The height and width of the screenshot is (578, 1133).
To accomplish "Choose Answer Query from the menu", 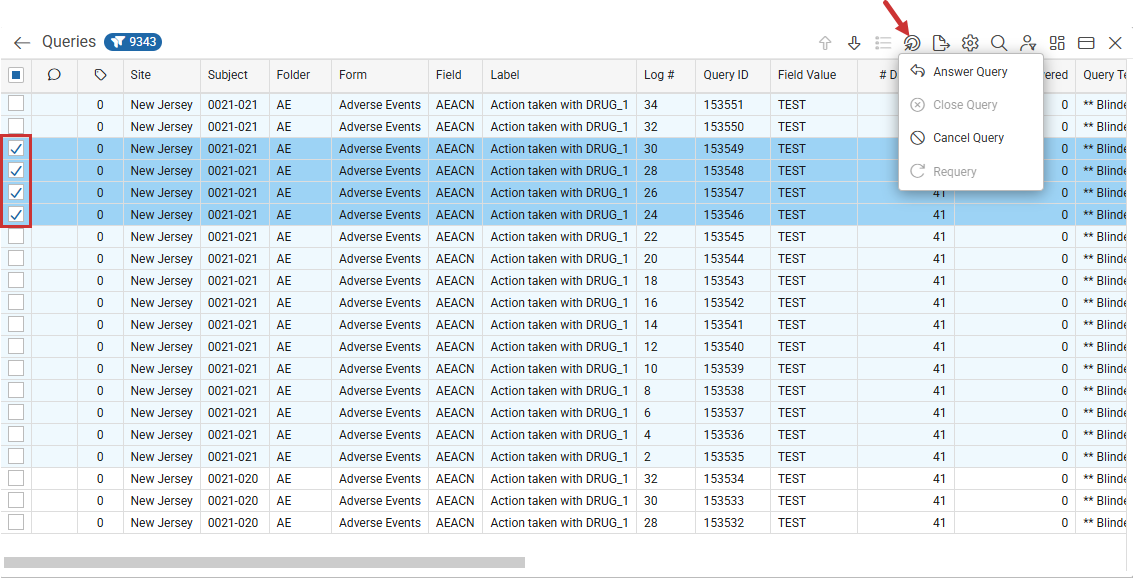I will (x=970, y=72).
